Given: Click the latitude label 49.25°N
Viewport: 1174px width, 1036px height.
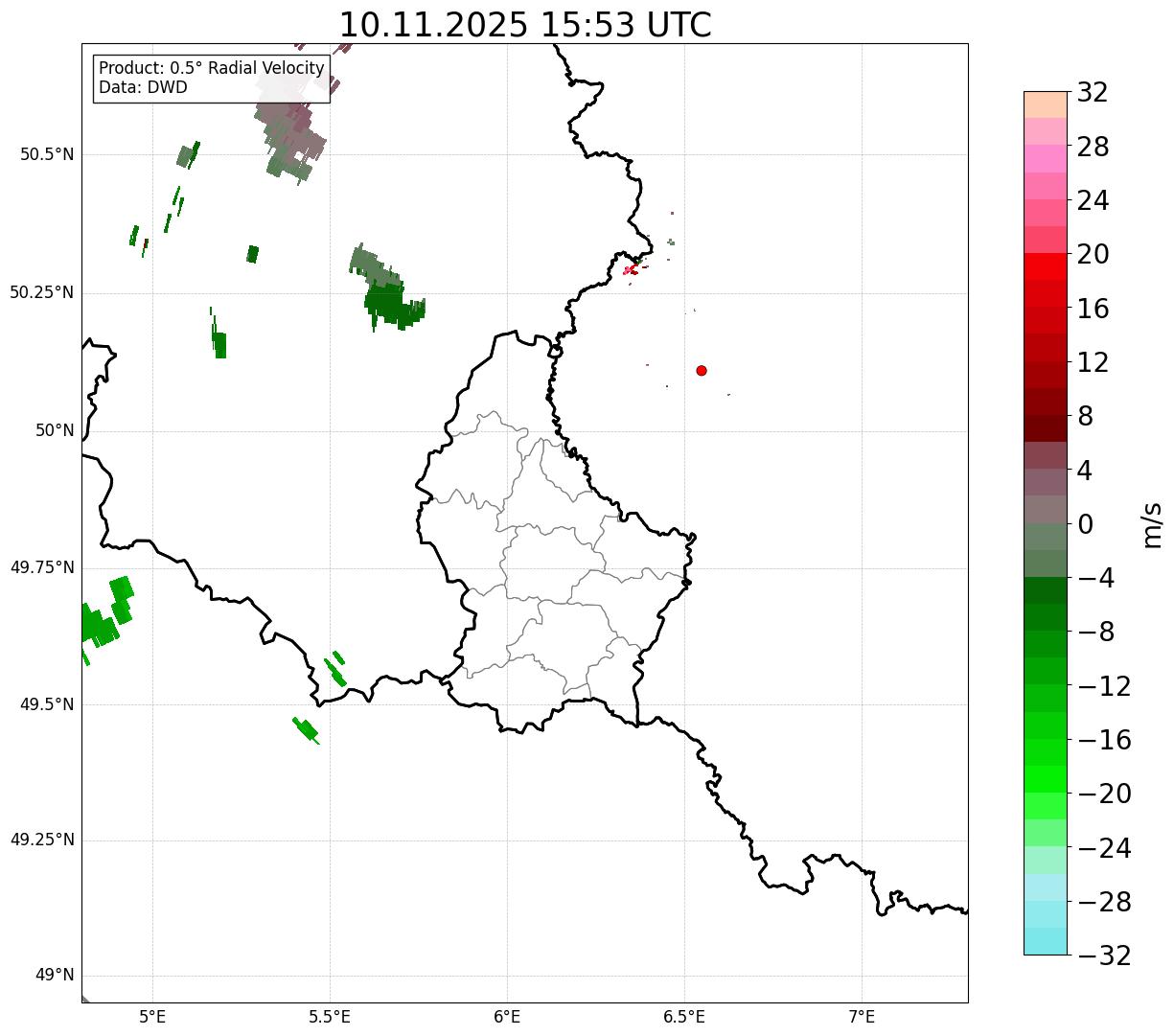Looking at the screenshot, I should click(x=42, y=840).
